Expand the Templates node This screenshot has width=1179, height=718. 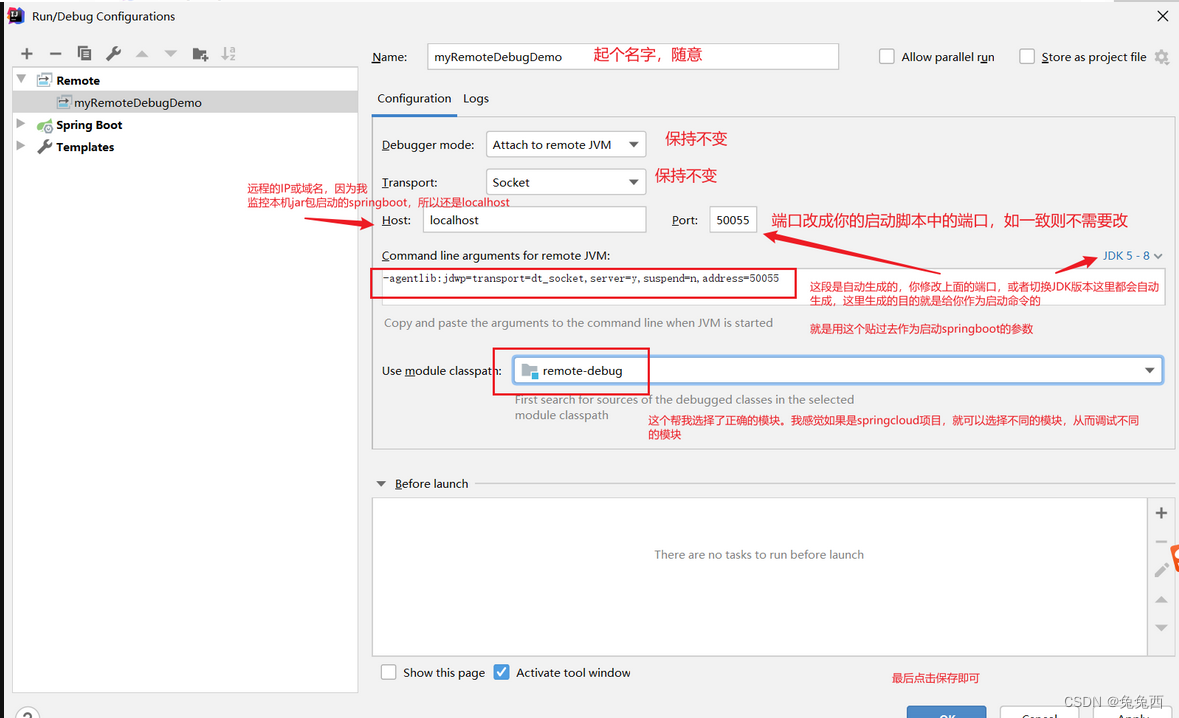pyautogui.click(x=21, y=145)
